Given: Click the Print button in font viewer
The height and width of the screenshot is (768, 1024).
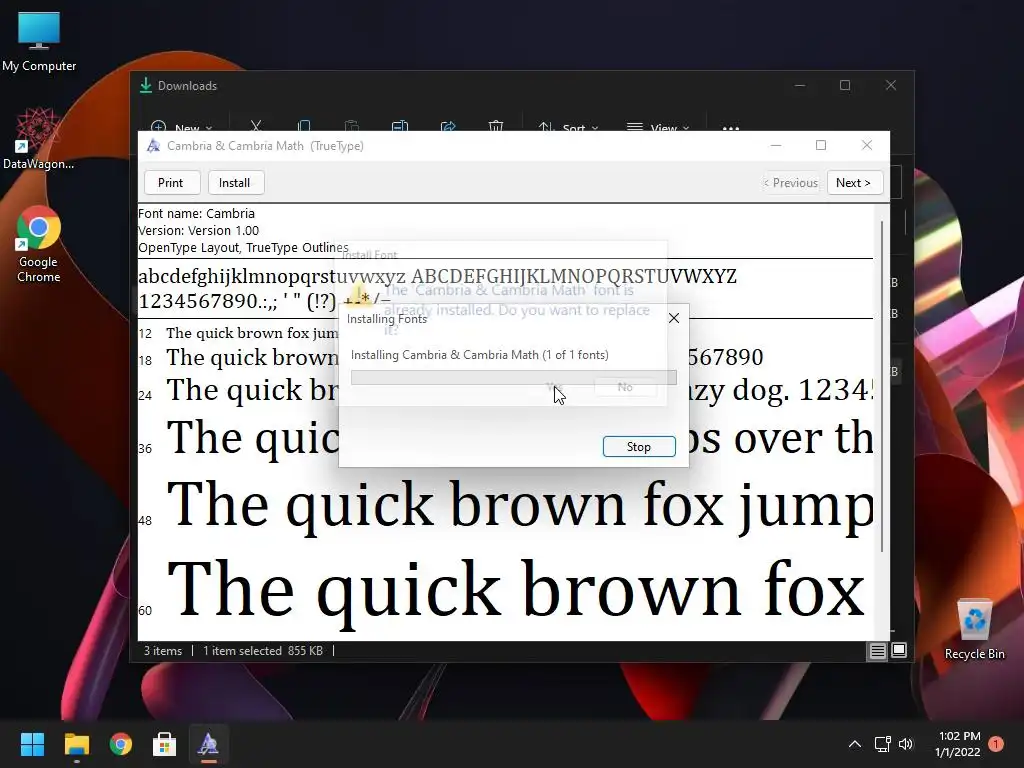Looking at the screenshot, I should click(171, 183).
